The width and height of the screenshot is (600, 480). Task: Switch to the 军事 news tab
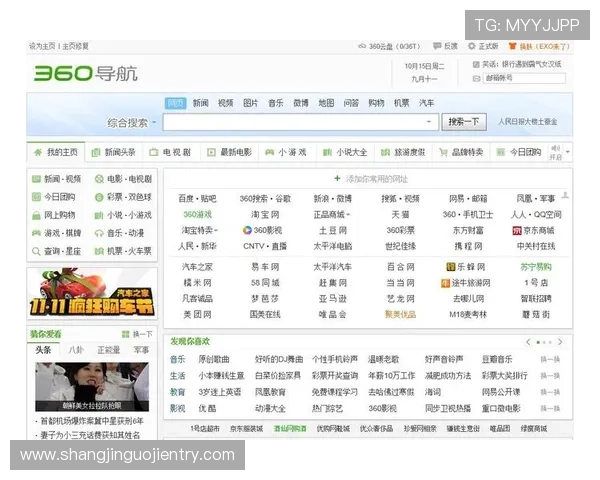(x=141, y=350)
